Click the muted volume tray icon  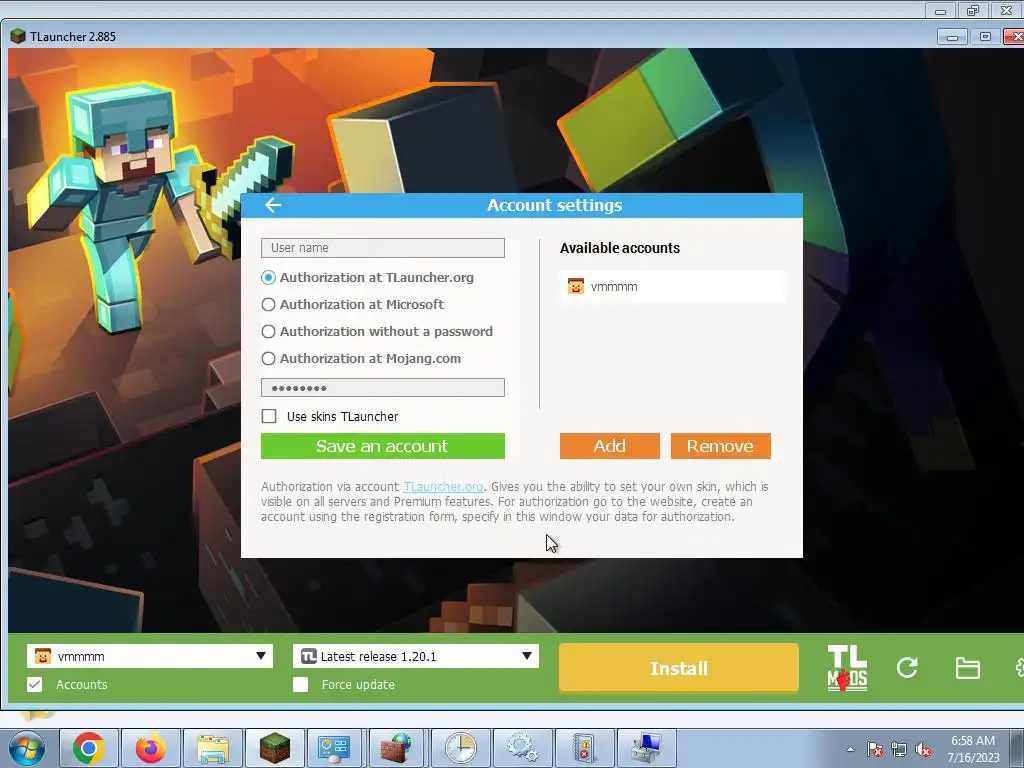point(923,749)
